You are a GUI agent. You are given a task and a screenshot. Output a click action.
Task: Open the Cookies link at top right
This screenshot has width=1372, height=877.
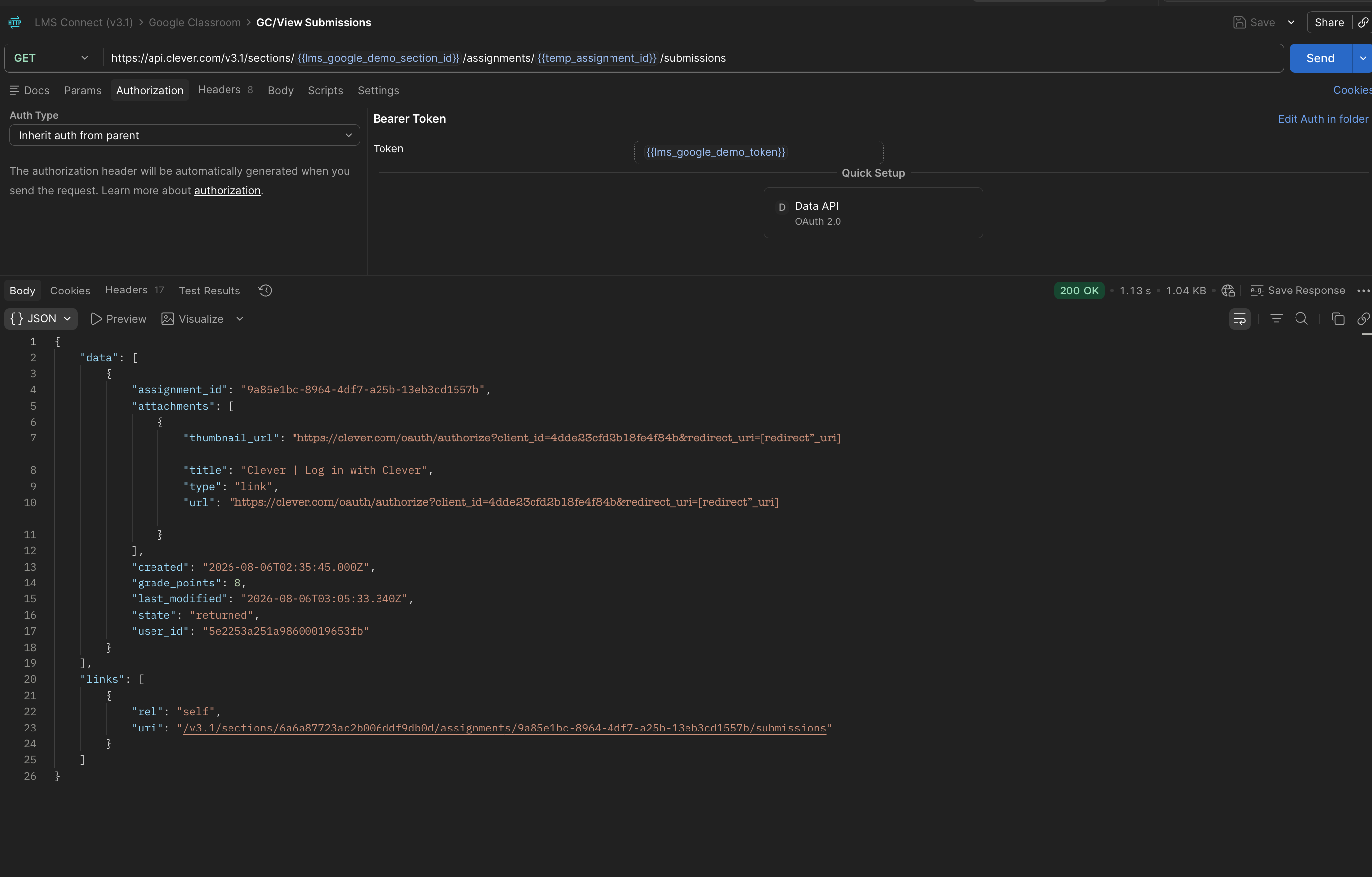pyautogui.click(x=1352, y=90)
